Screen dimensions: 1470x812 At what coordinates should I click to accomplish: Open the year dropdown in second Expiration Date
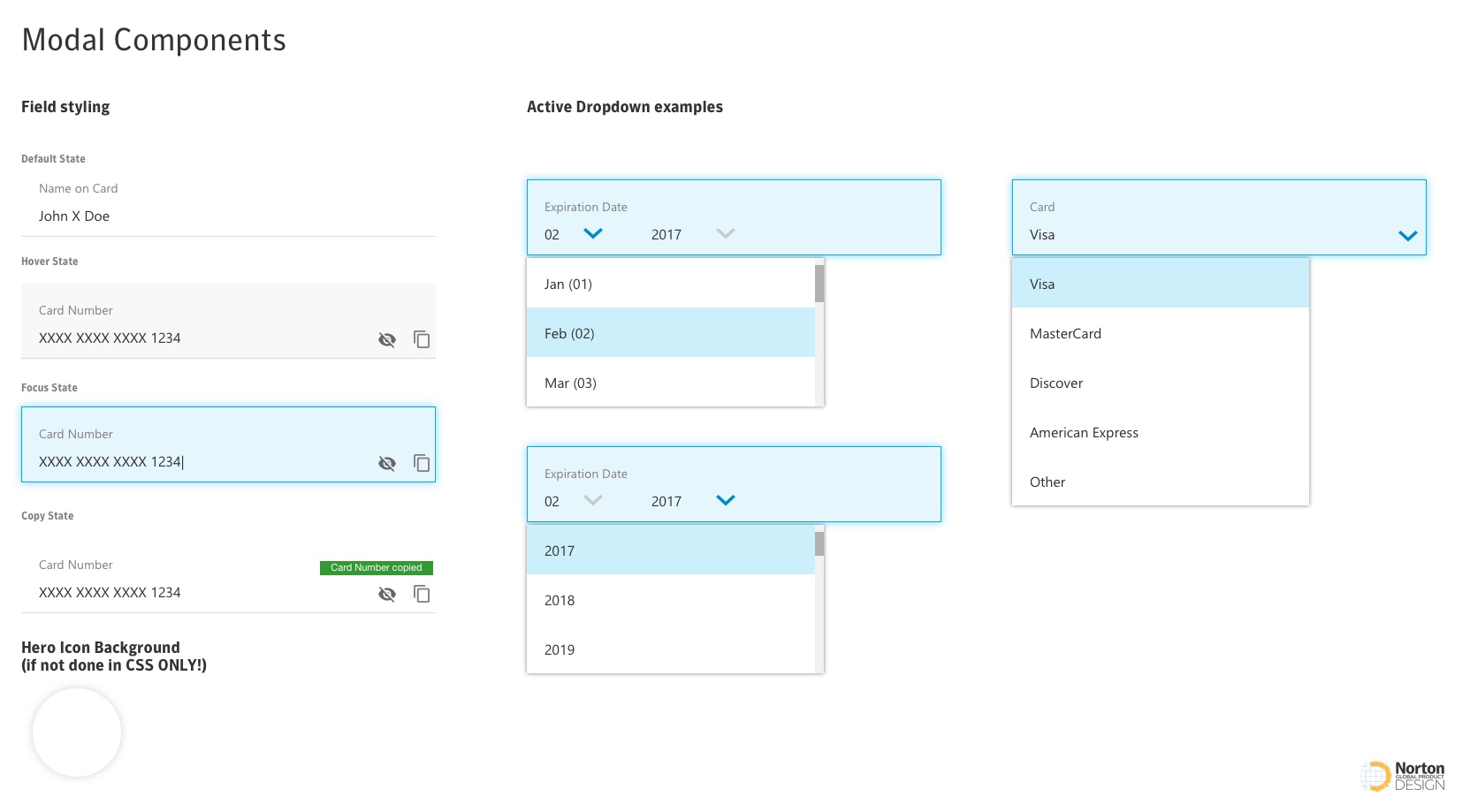coord(725,500)
